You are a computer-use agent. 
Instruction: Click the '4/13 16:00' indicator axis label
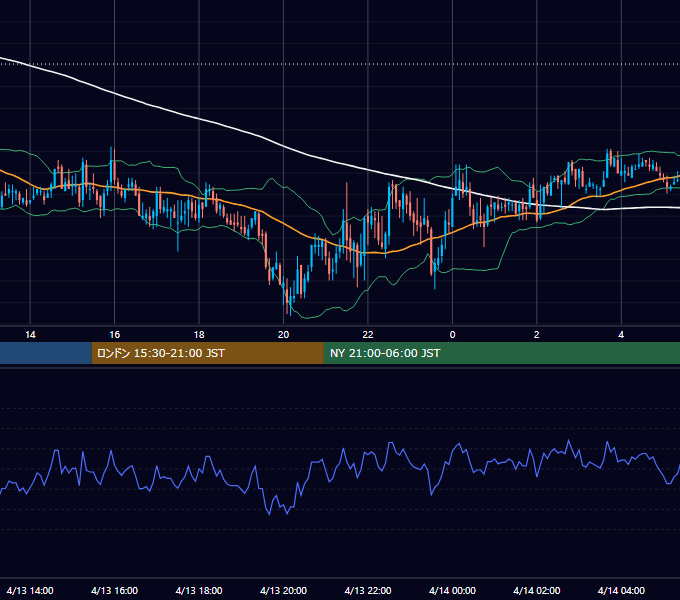[x=114, y=590]
